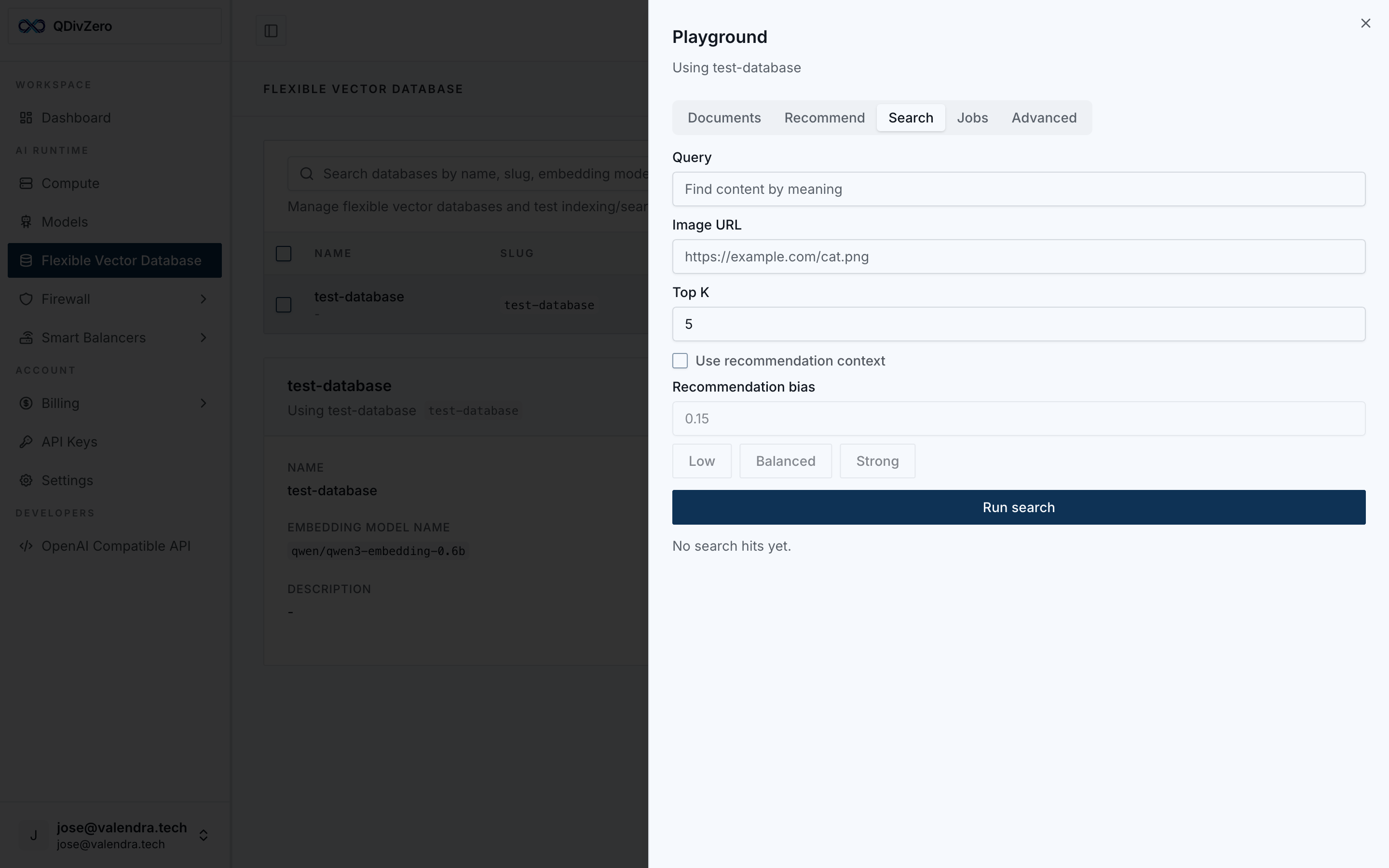
Task: Click the Compute server icon
Action: [26, 183]
